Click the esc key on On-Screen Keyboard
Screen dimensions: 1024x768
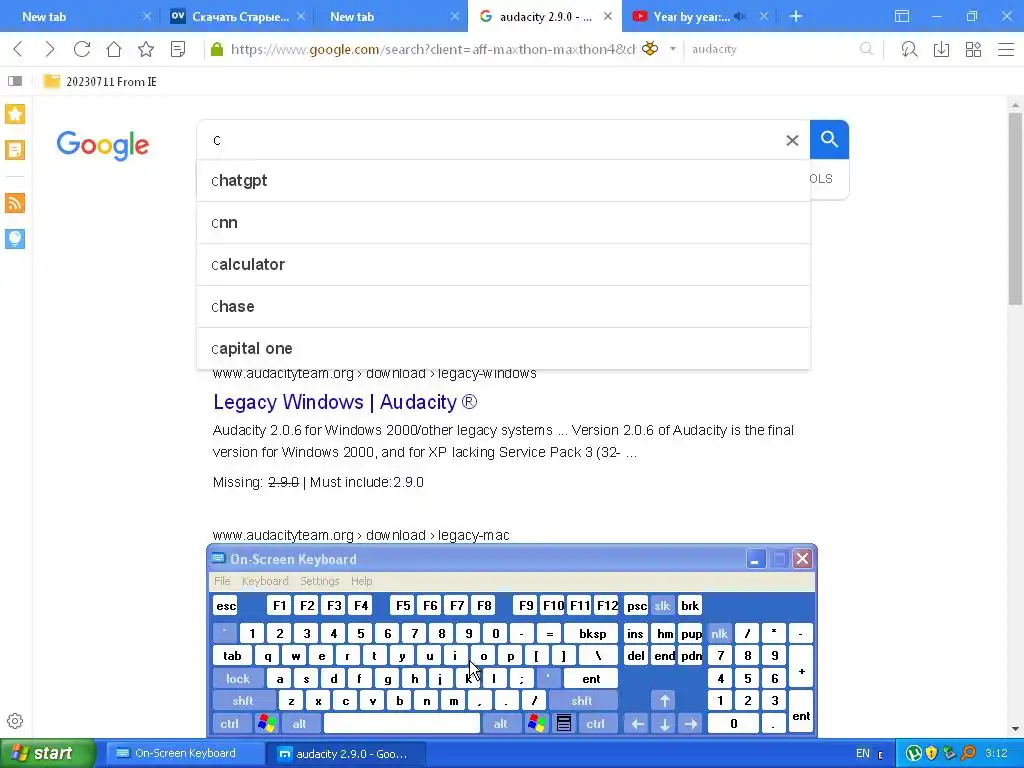point(226,605)
